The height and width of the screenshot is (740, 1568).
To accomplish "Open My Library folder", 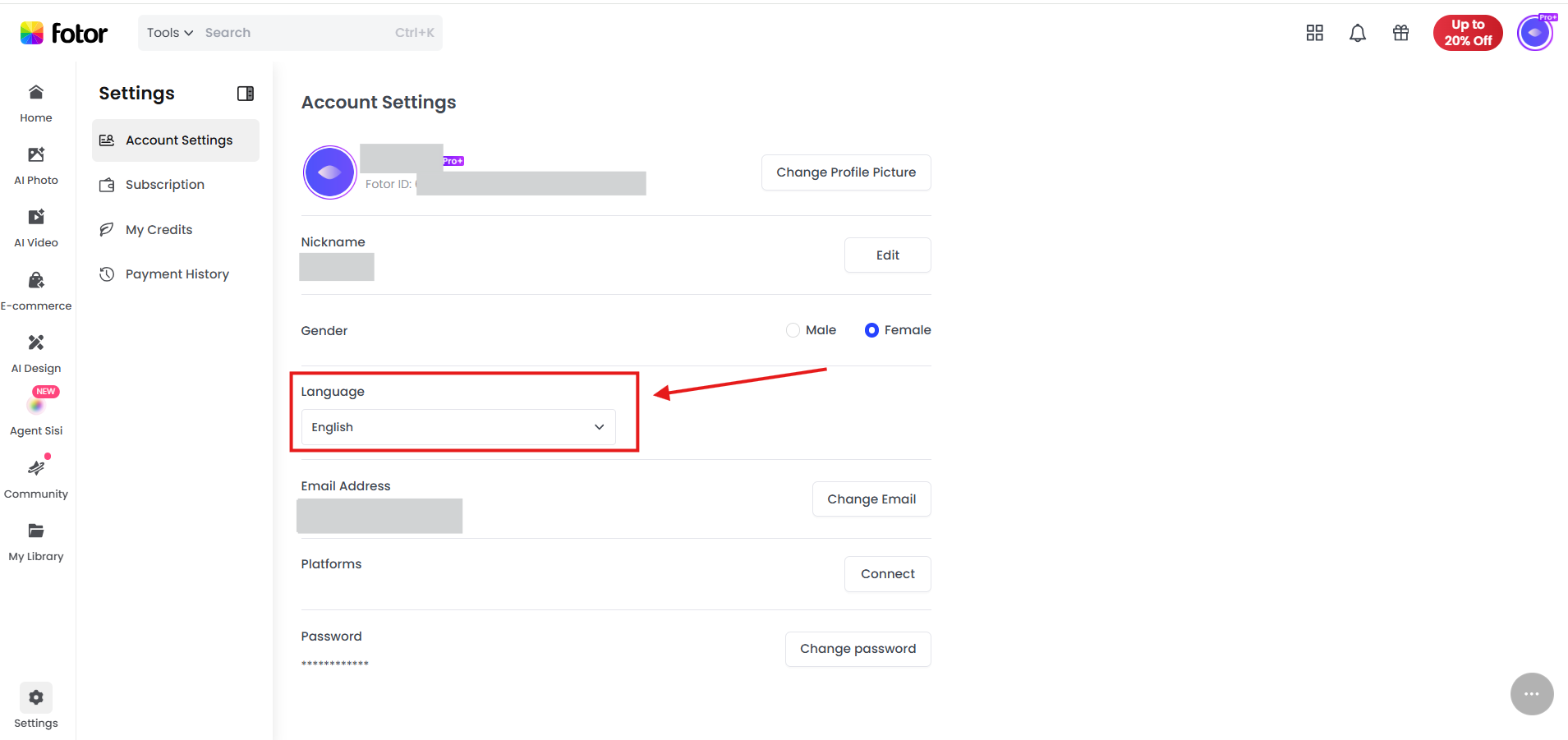I will pyautogui.click(x=36, y=542).
